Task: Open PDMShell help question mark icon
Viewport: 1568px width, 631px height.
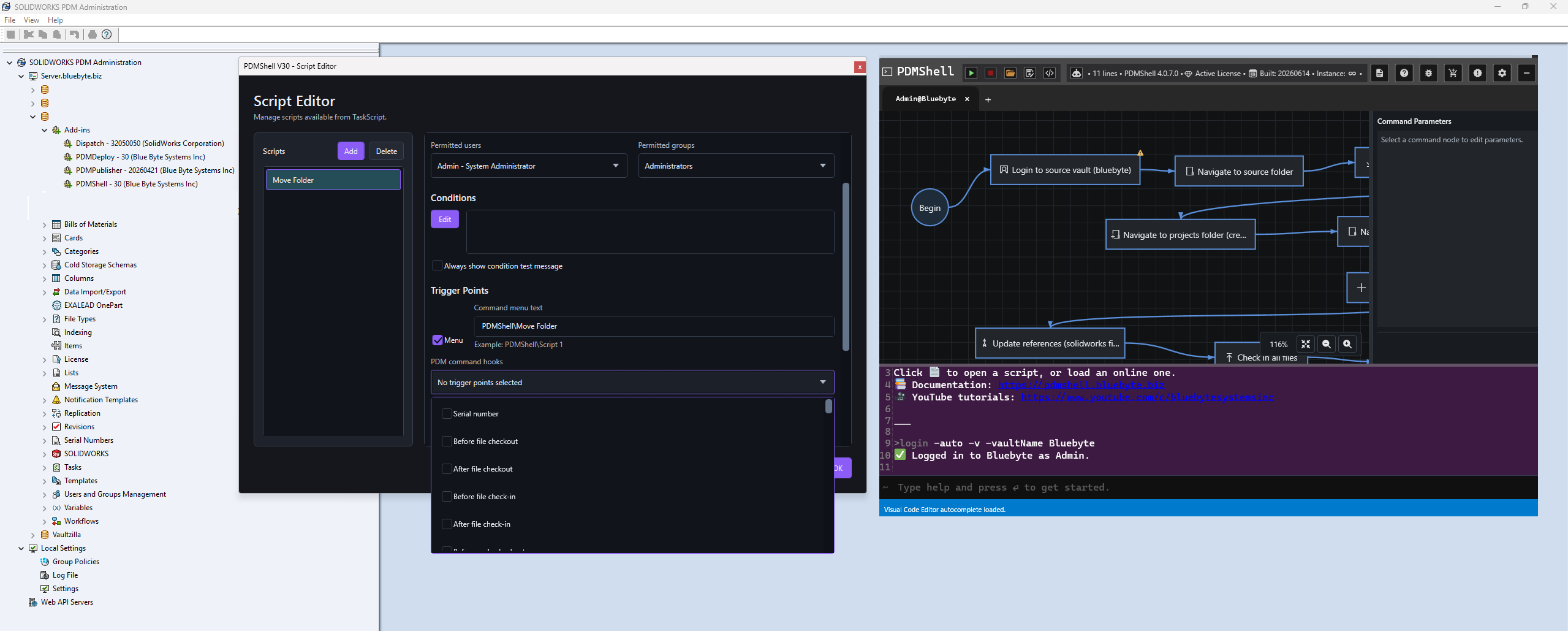Action: pos(1404,73)
